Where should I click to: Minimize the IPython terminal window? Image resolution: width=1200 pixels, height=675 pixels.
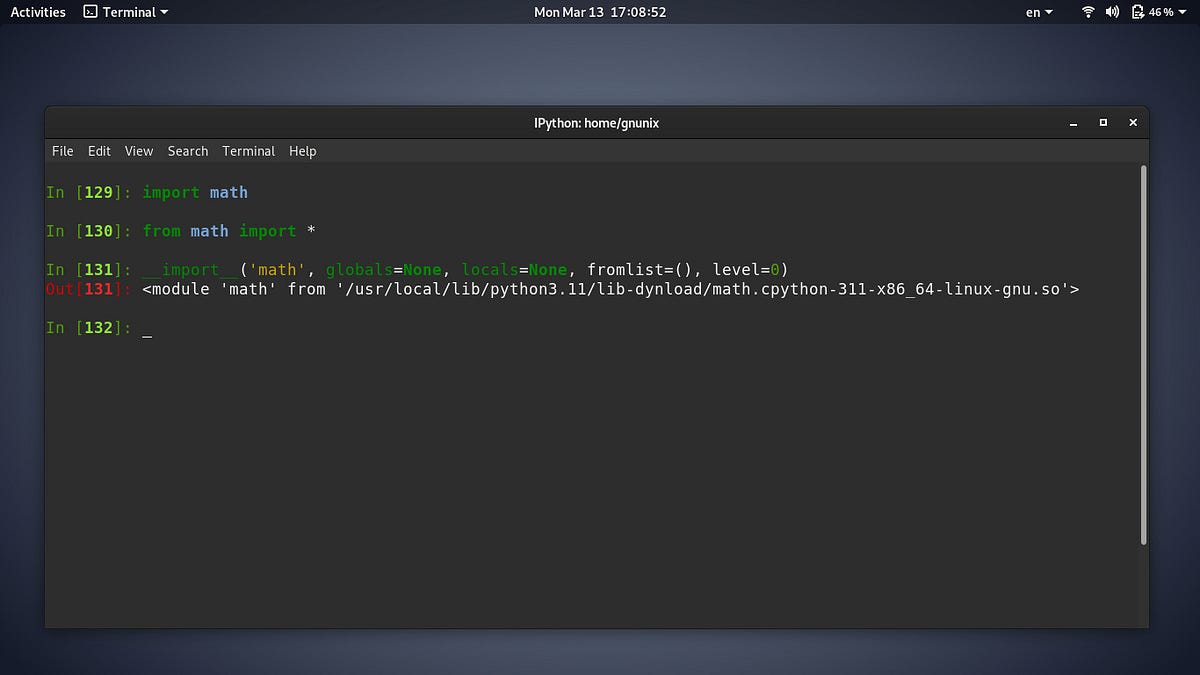[1074, 123]
